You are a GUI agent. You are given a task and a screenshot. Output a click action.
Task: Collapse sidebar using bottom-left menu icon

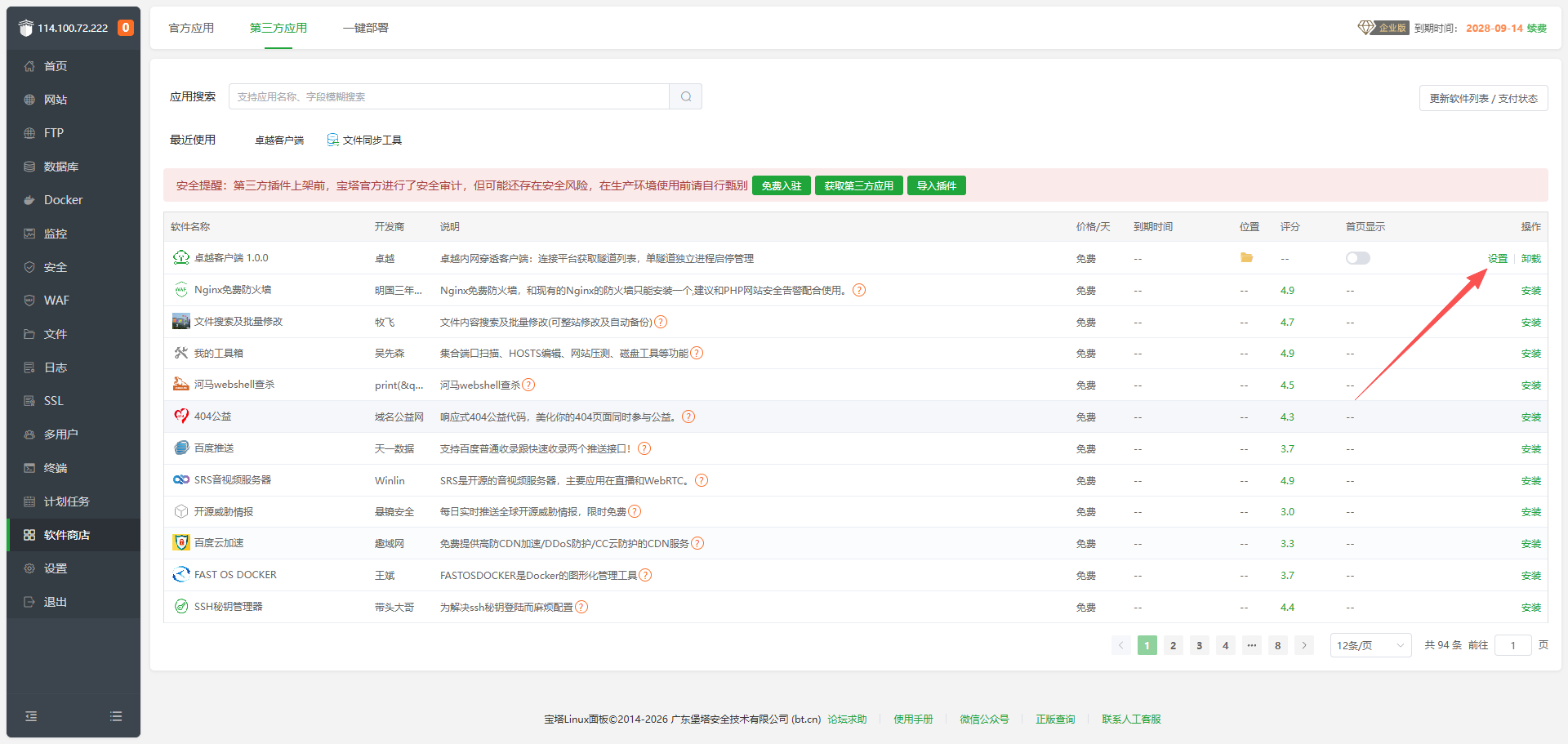[x=31, y=716]
